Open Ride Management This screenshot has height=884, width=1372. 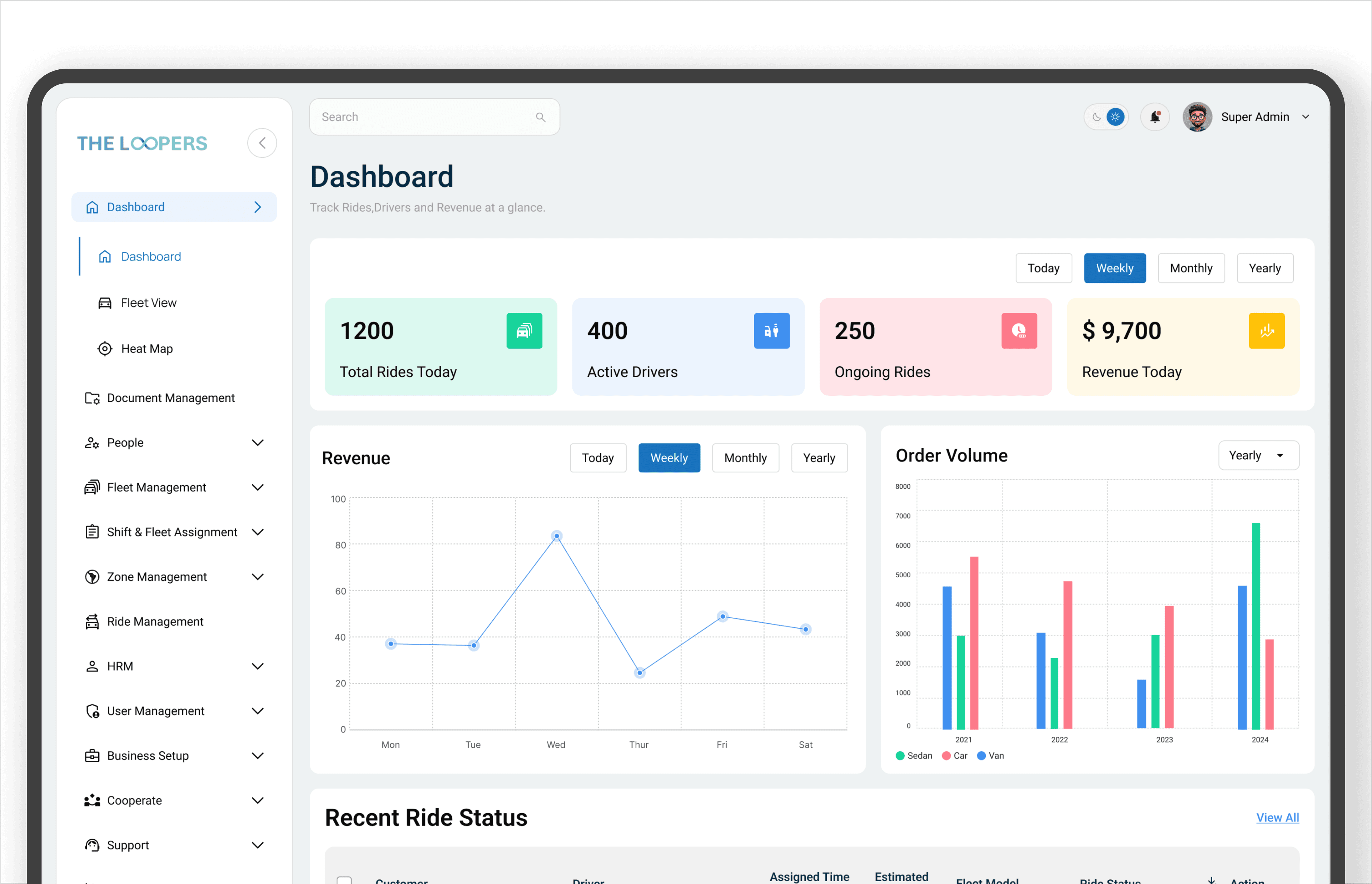click(155, 621)
